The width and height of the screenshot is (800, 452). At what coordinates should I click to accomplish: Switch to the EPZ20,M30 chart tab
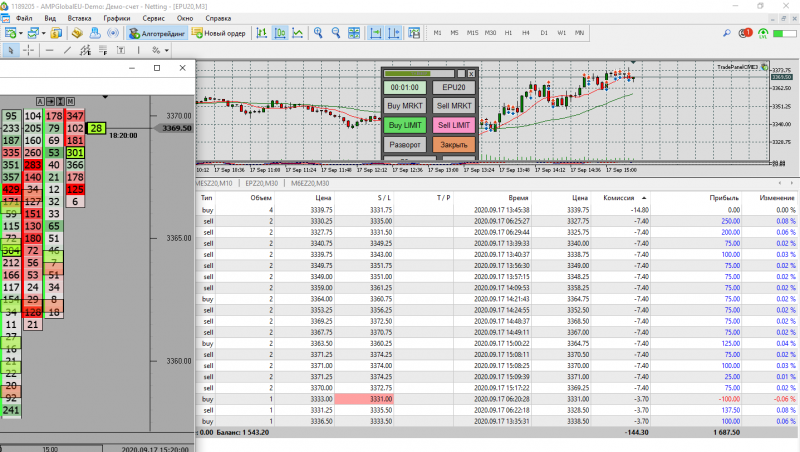pos(262,184)
